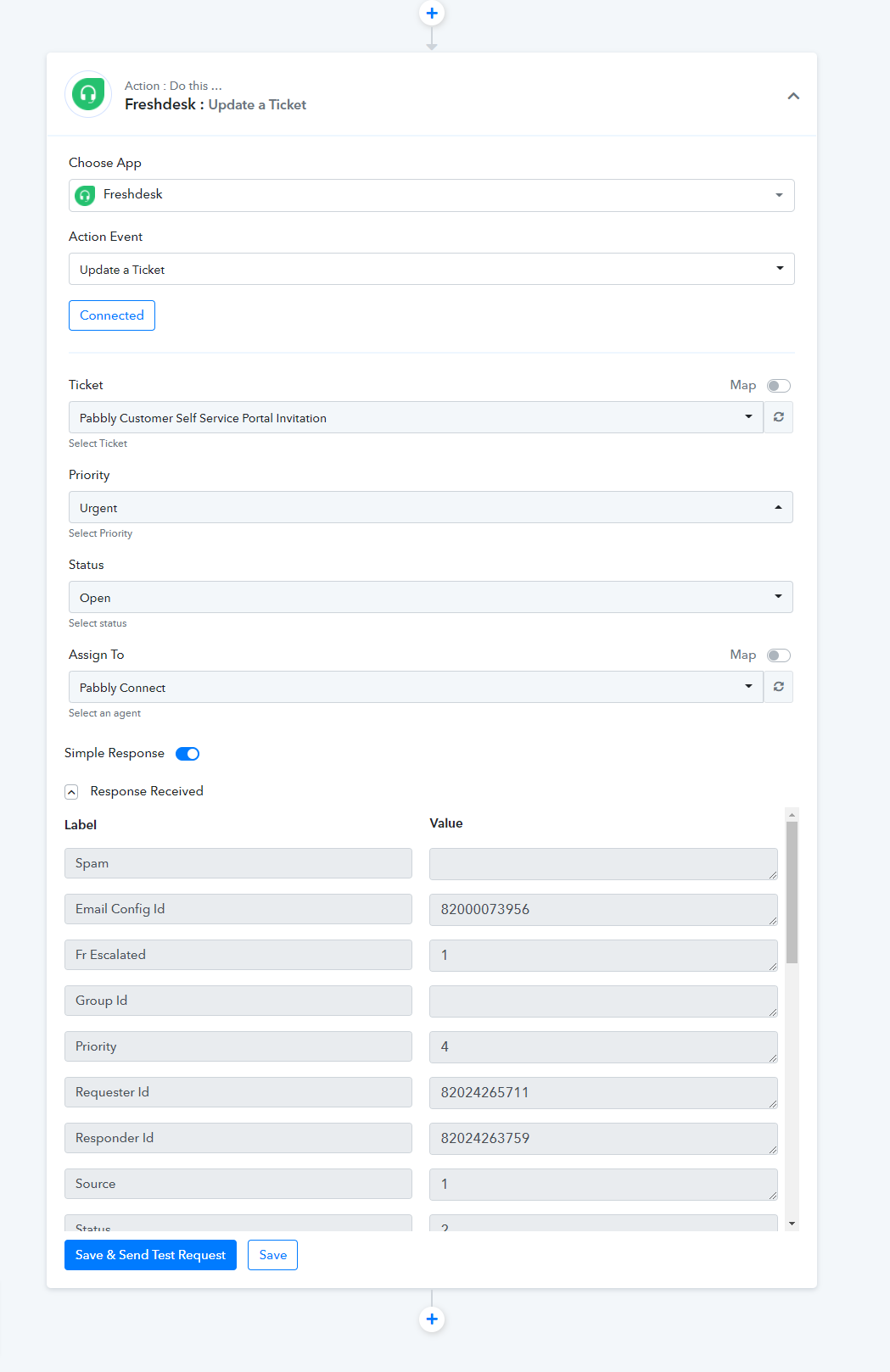Open the Status dropdown showing Open

coord(430,597)
